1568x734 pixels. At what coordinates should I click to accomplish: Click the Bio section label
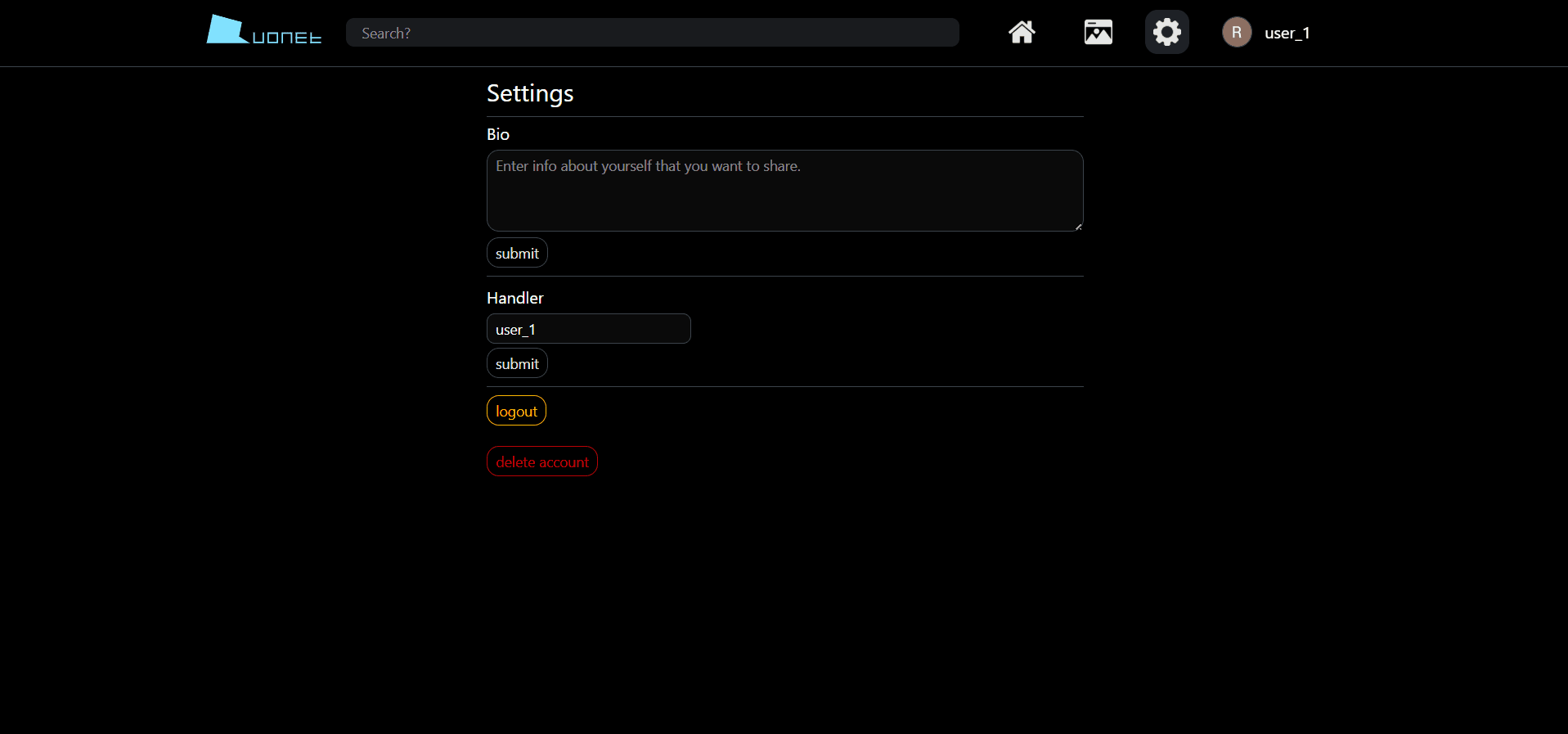click(x=498, y=135)
